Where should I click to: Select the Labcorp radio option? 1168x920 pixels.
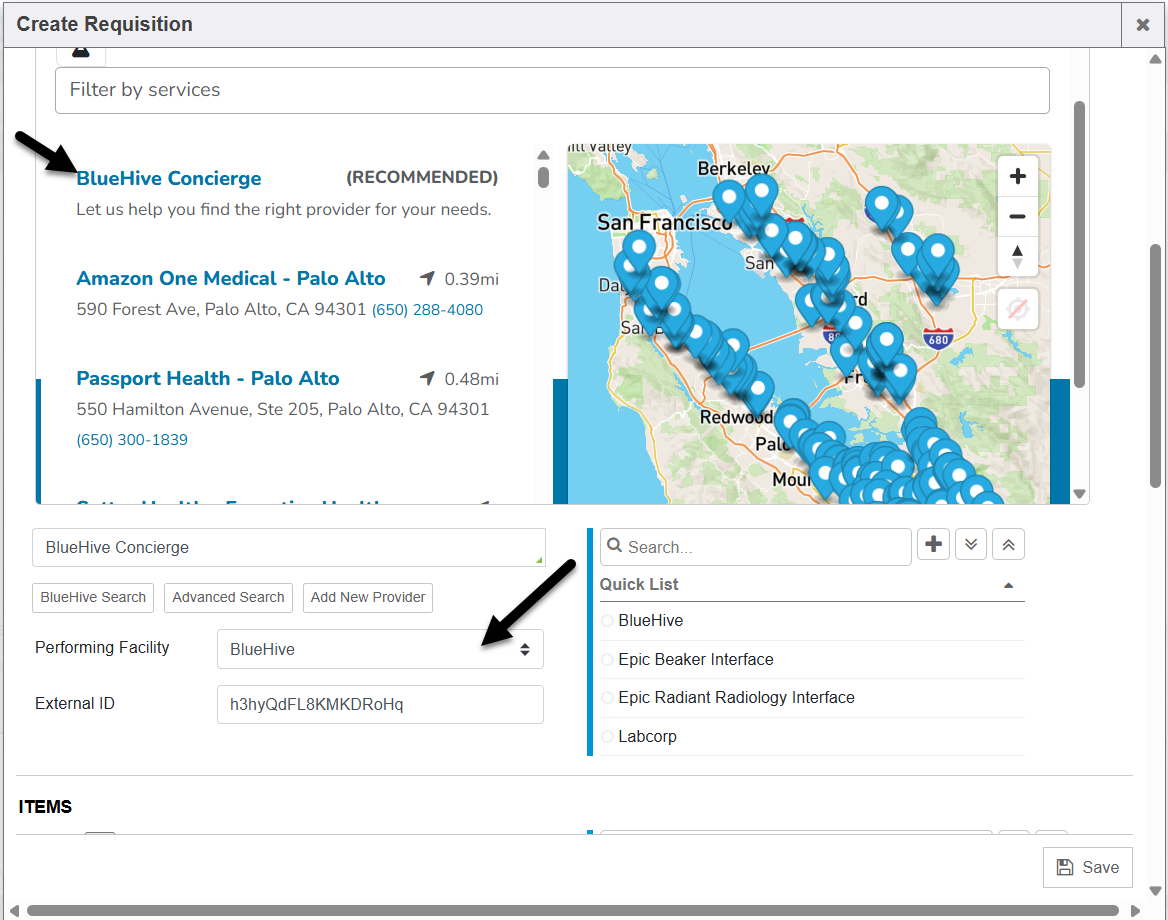pos(607,736)
